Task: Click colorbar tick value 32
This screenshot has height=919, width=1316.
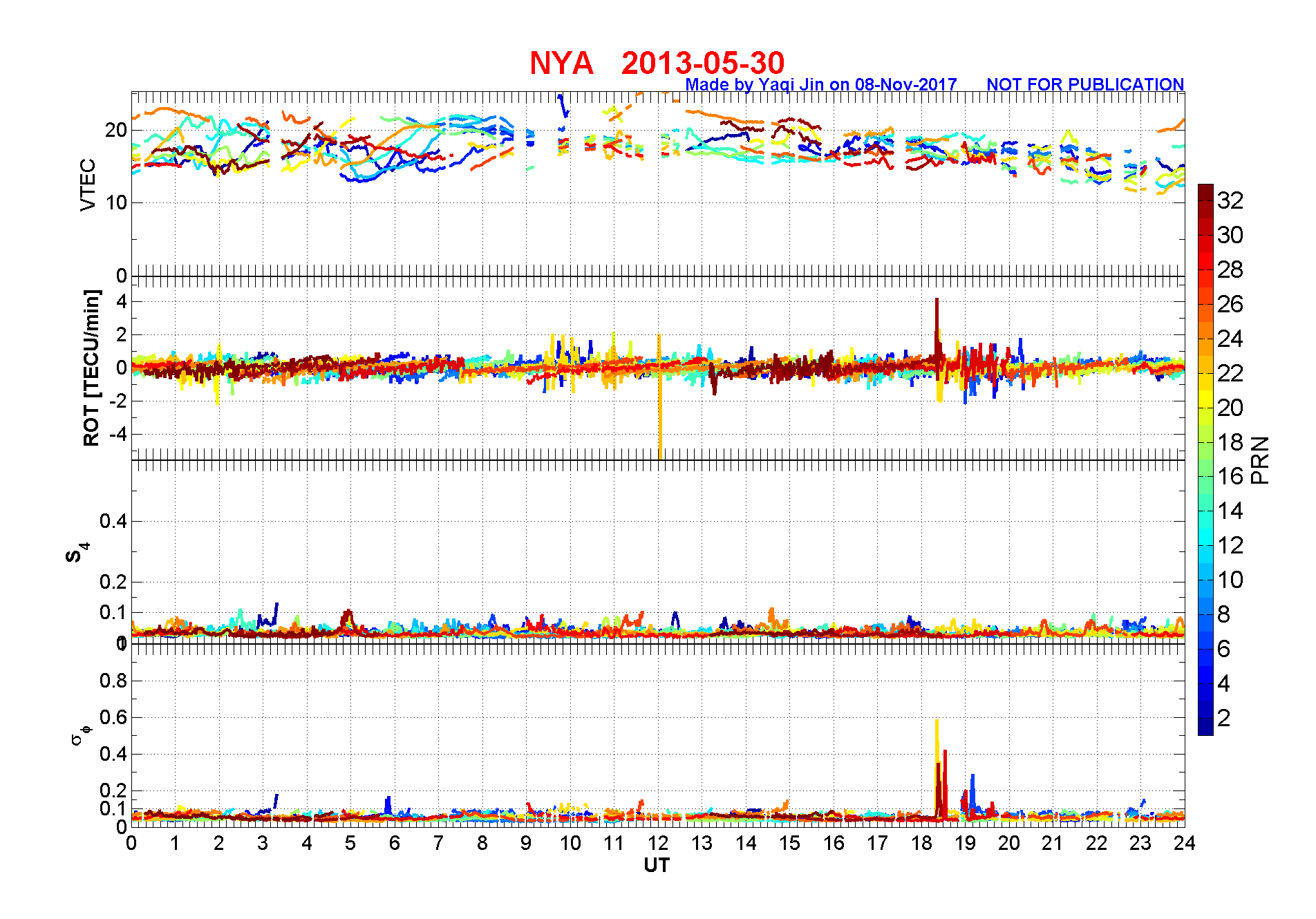Action: coord(1230,200)
